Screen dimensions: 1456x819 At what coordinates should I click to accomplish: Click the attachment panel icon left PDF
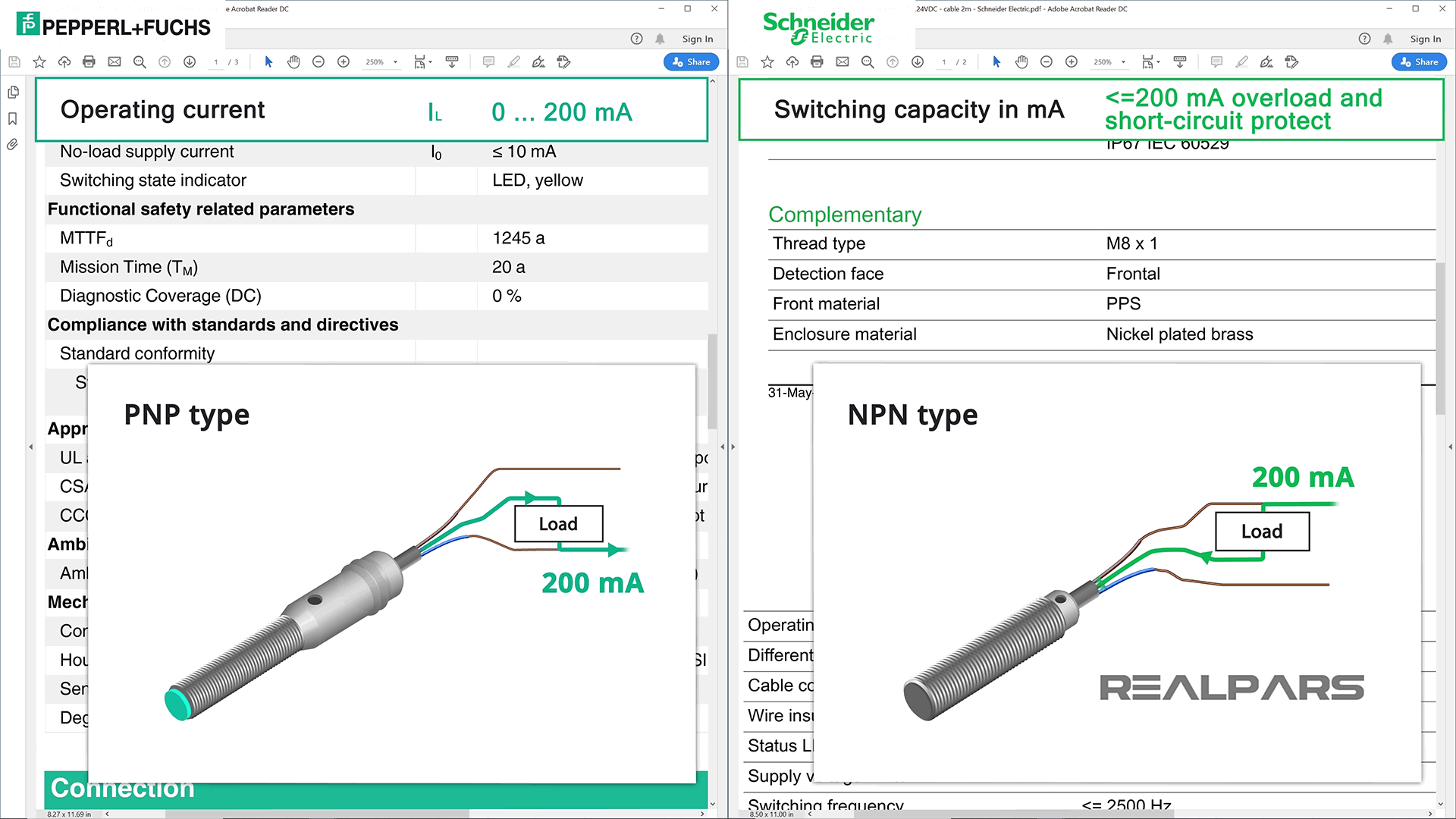14,143
